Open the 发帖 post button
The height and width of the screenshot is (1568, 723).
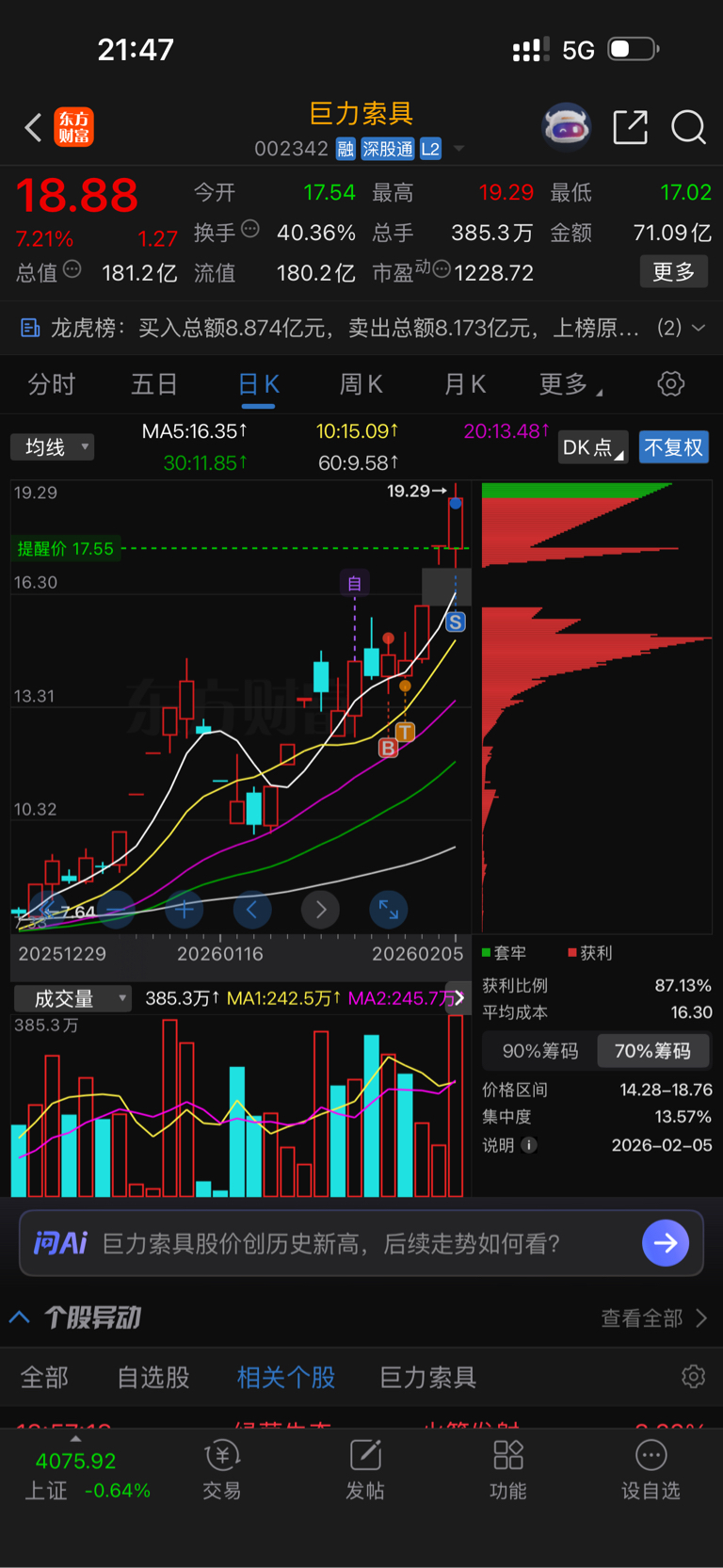(365, 1469)
